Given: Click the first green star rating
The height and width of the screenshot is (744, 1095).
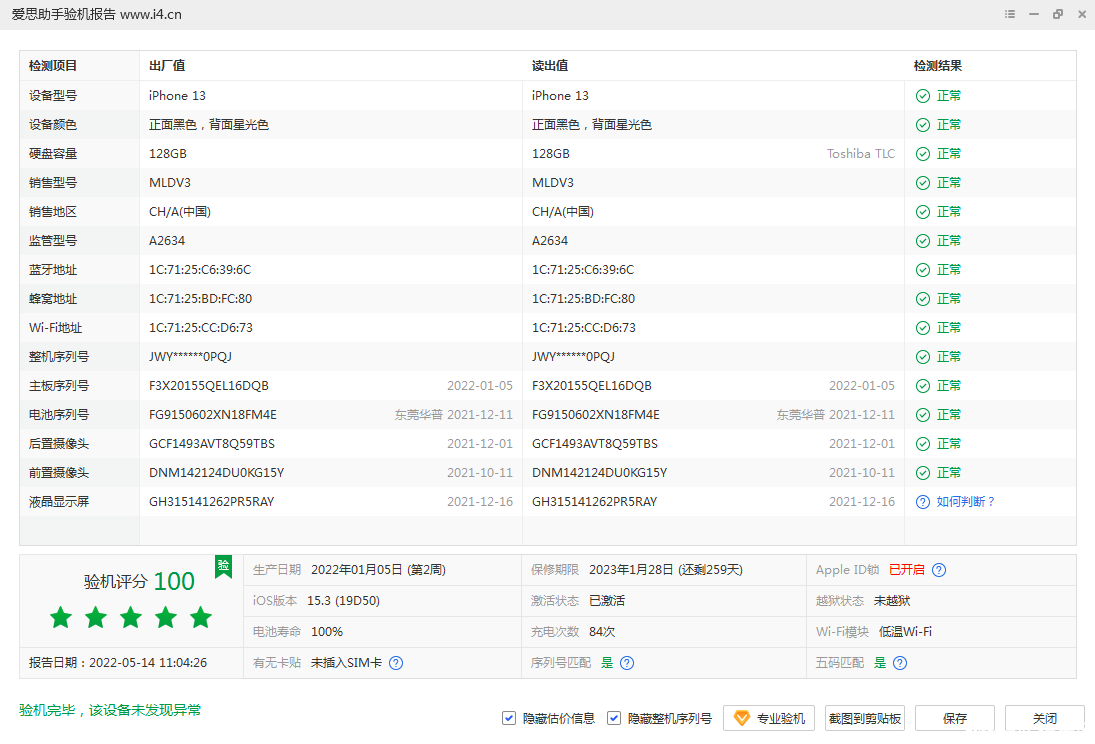Looking at the screenshot, I should point(61,618).
